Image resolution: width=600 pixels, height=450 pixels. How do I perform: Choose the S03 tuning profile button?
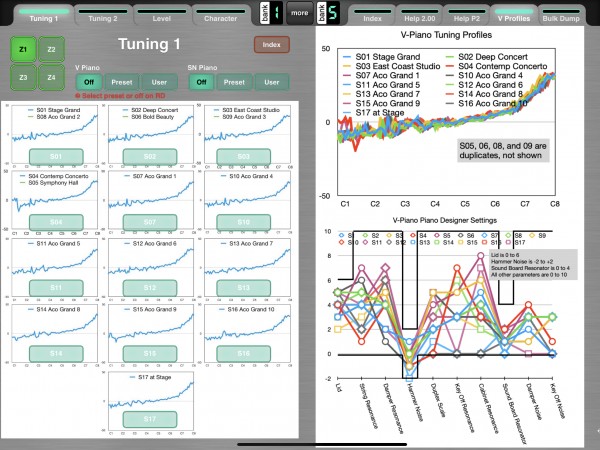click(244, 157)
